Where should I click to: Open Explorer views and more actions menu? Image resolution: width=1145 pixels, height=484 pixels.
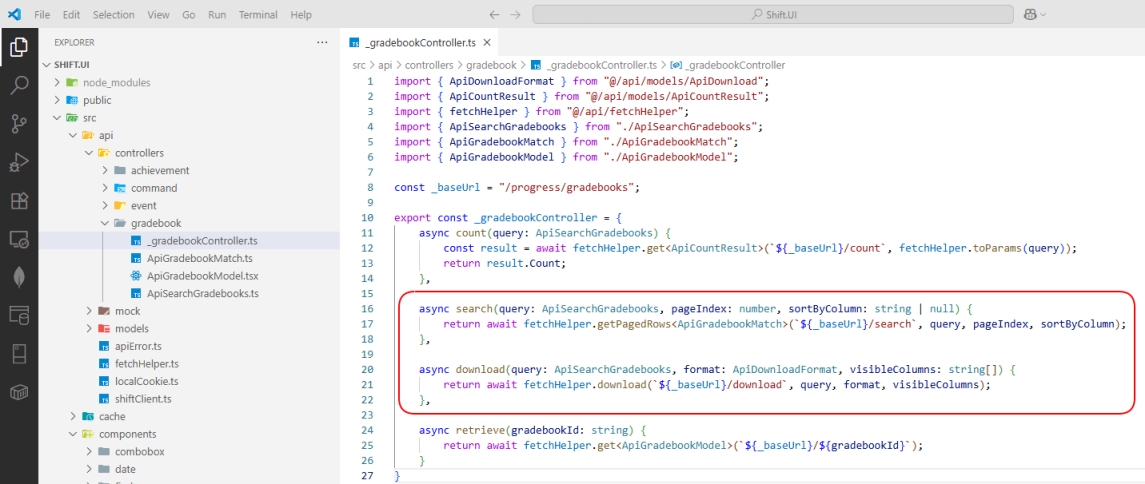click(x=322, y=42)
